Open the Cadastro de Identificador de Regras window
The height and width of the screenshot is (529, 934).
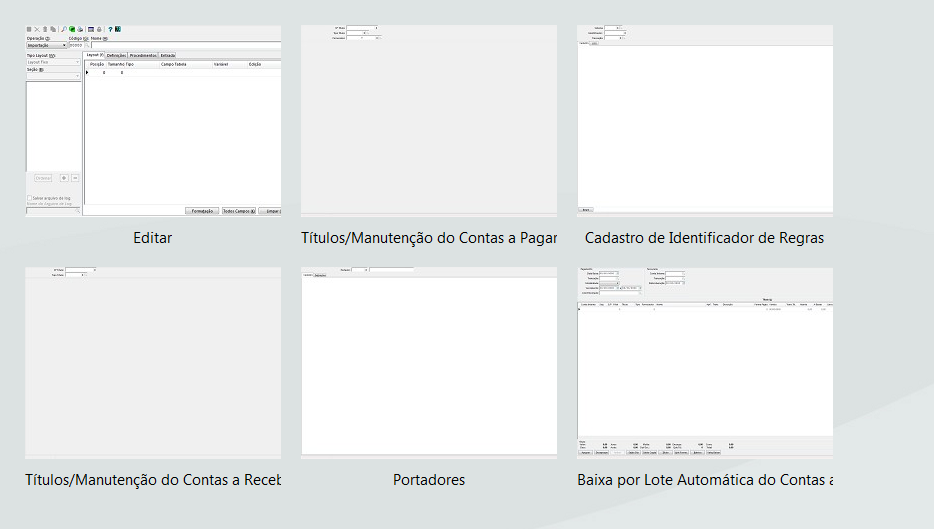coord(705,122)
